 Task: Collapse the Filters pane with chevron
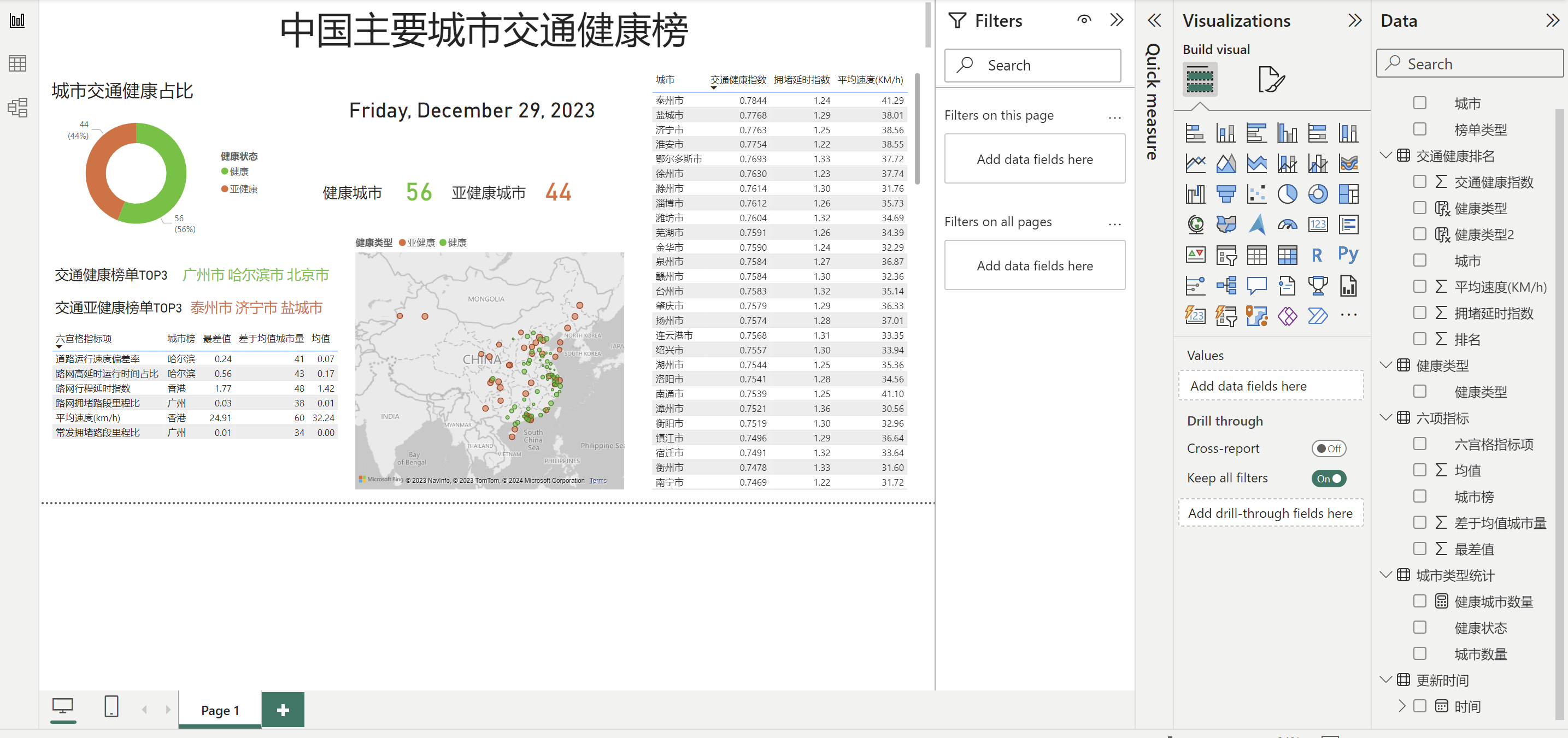[x=1117, y=20]
